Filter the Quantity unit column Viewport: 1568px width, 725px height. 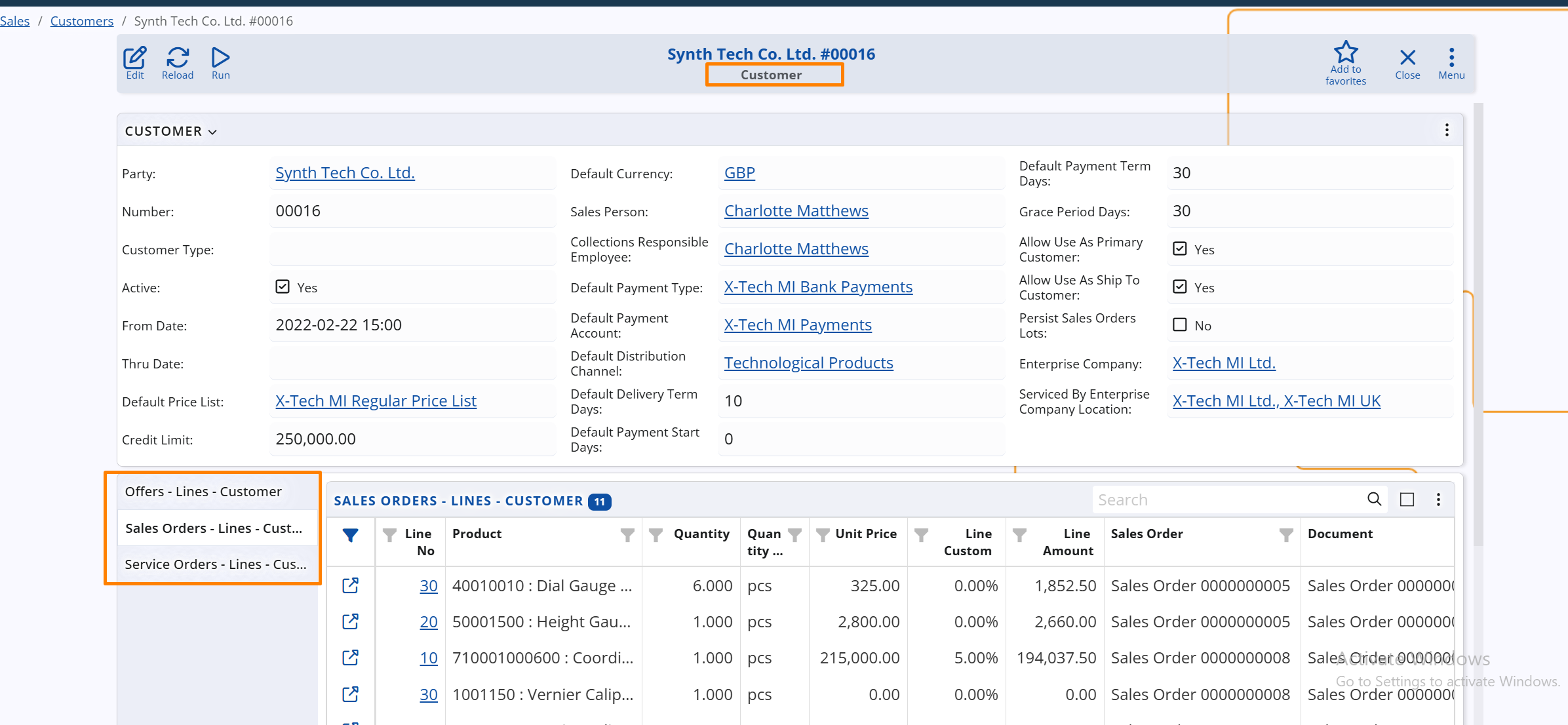794,536
